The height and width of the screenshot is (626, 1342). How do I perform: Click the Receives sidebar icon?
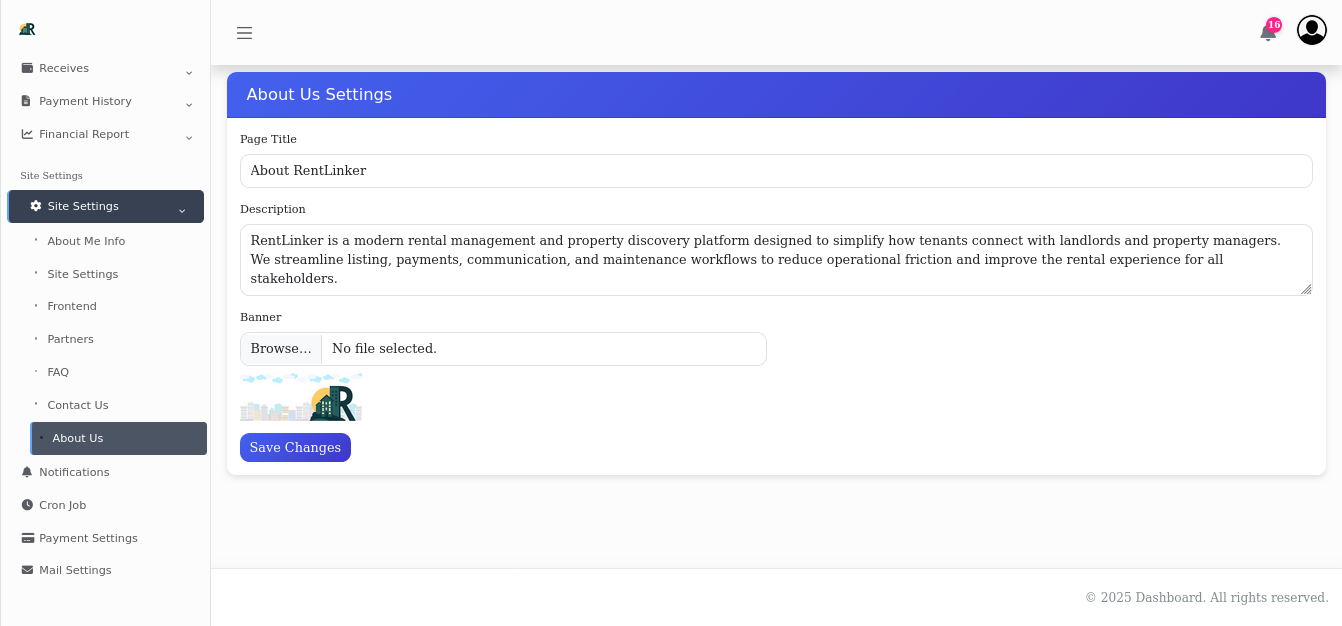(26, 67)
